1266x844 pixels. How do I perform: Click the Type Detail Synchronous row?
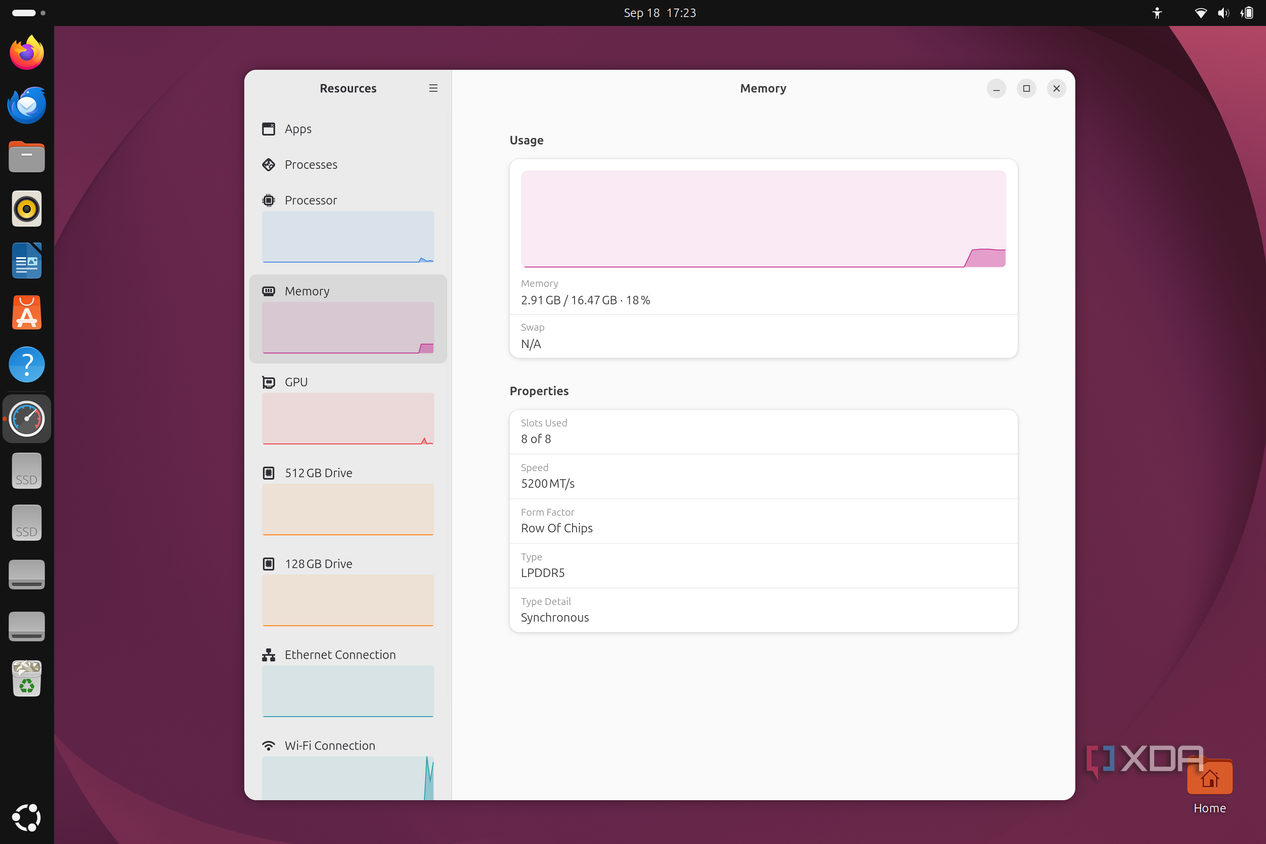point(763,610)
